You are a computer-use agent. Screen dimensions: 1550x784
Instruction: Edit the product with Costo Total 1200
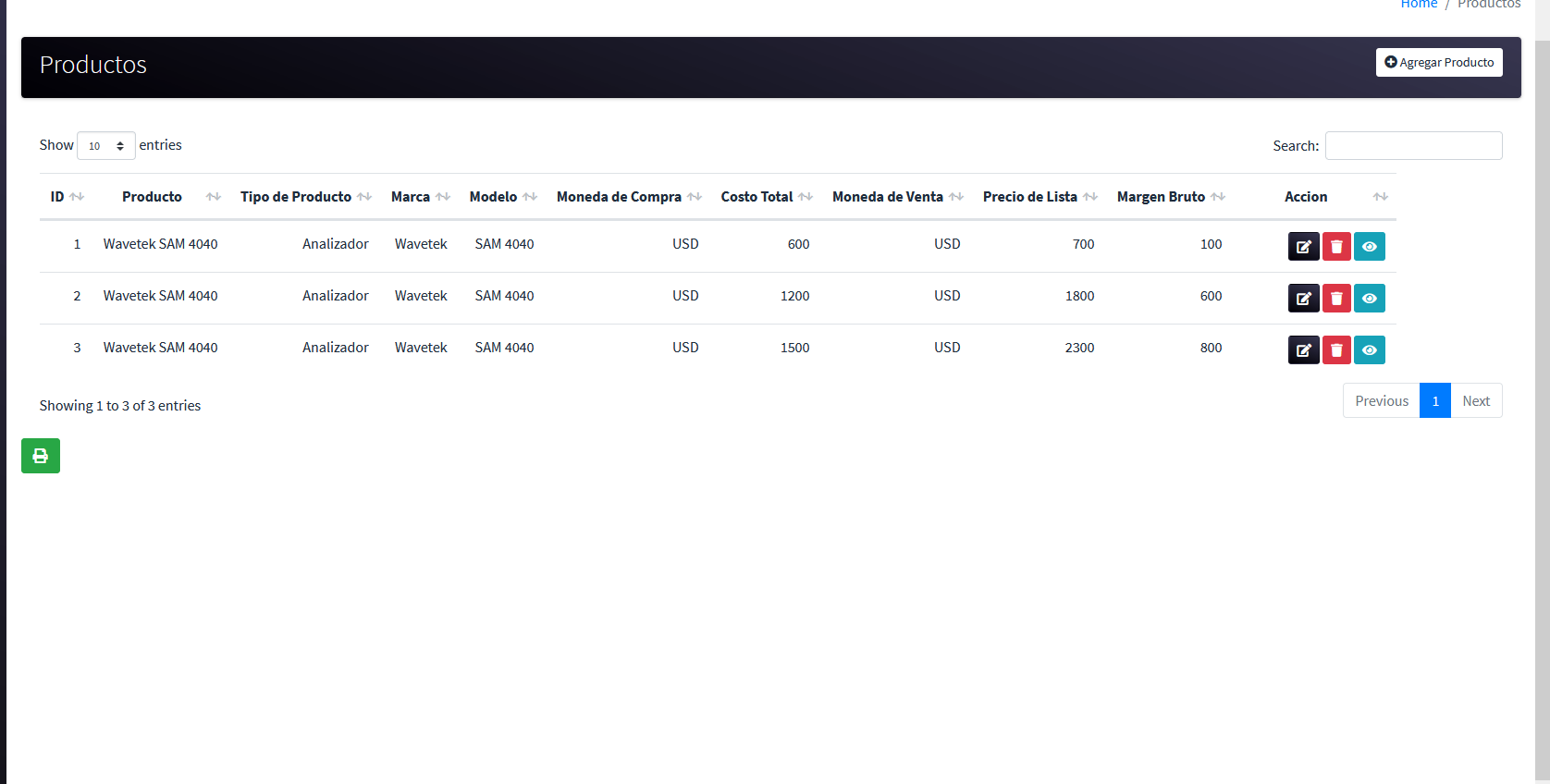pyautogui.click(x=1303, y=299)
